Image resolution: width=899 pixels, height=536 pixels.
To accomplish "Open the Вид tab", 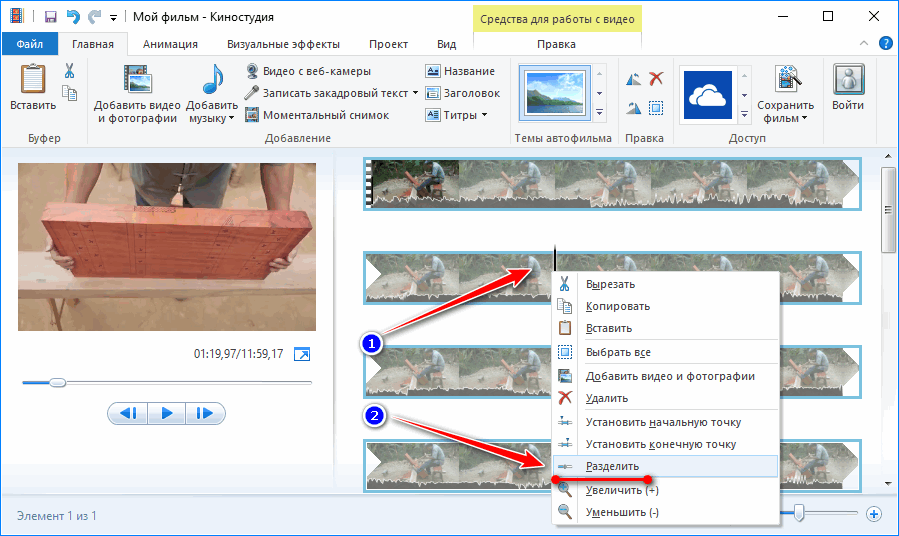I will tap(447, 44).
